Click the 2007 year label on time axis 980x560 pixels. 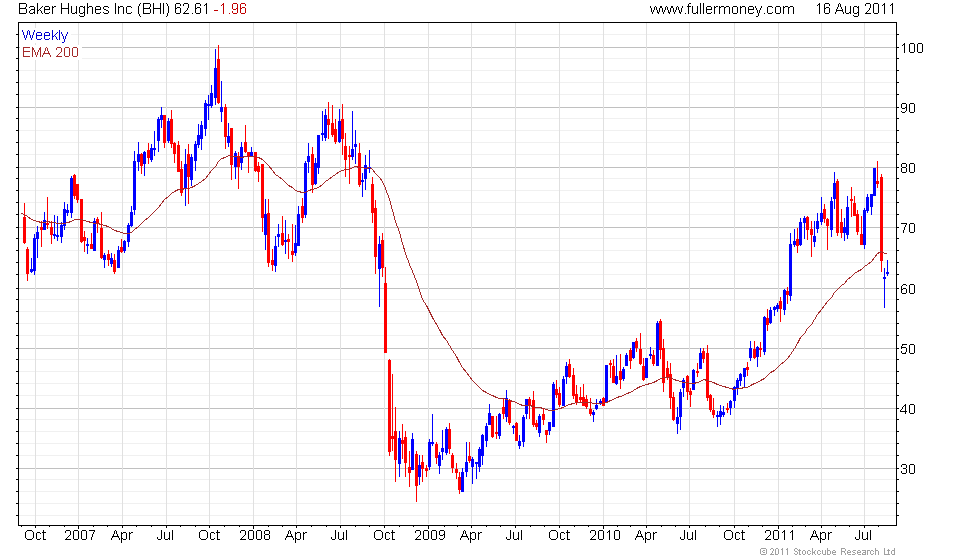pos(80,536)
